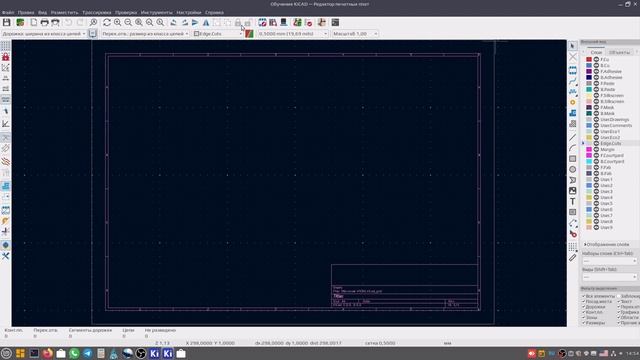Toggle 'Зоны' selection filter checkbox
Viewport: 640px width, 360px height.
584,317
